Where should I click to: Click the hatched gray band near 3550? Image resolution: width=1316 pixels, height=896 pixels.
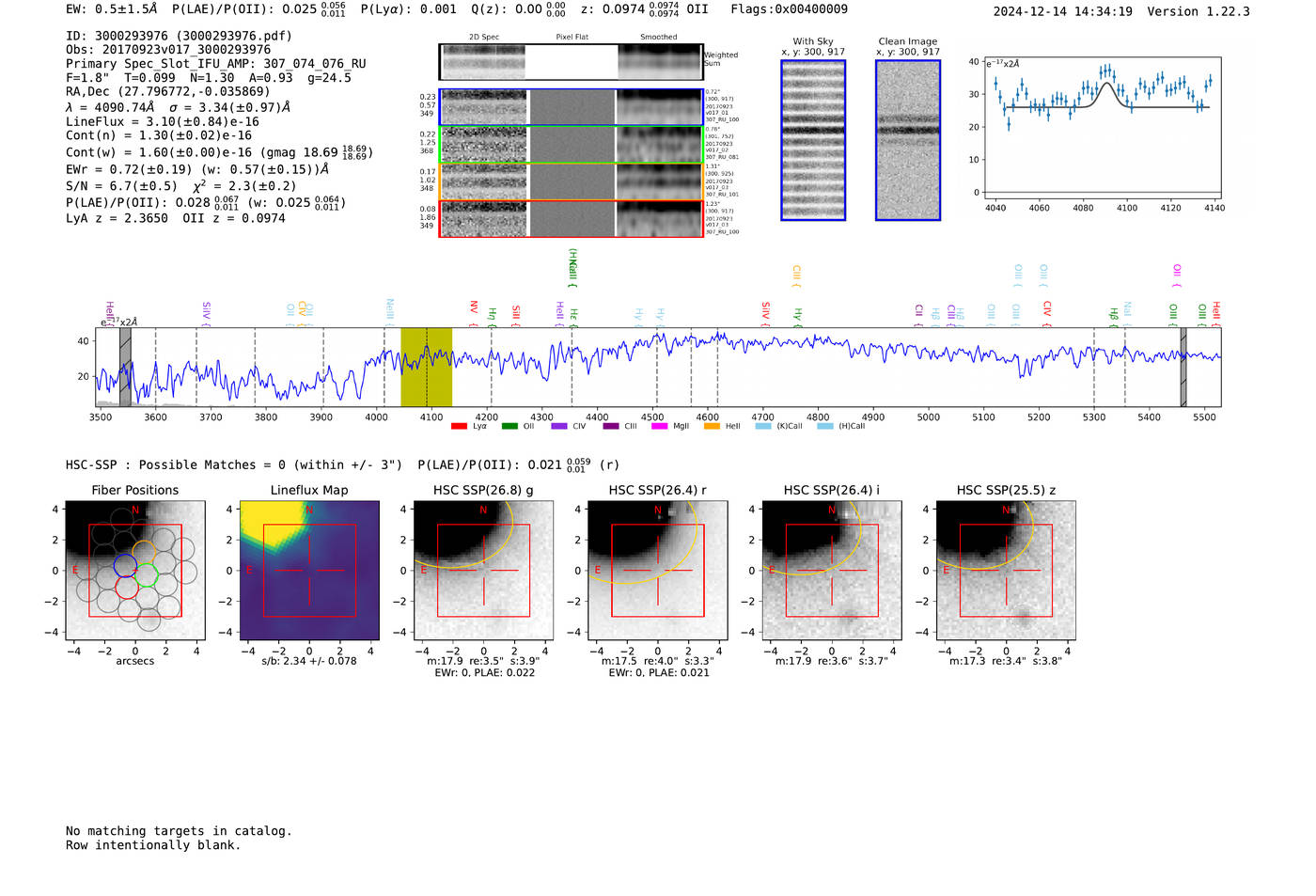coord(125,367)
